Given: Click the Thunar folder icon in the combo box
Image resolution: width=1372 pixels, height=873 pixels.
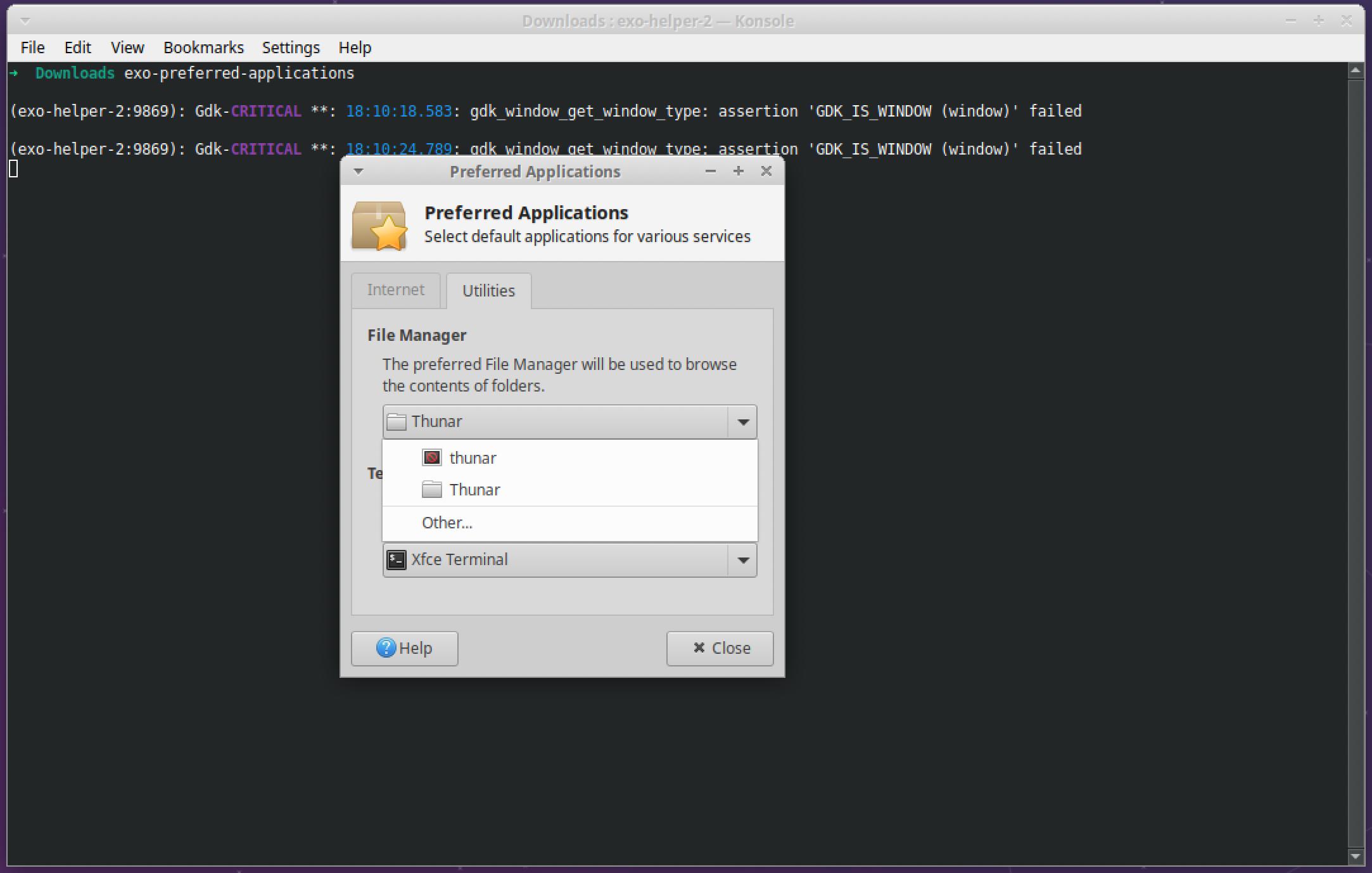Looking at the screenshot, I should 395,421.
